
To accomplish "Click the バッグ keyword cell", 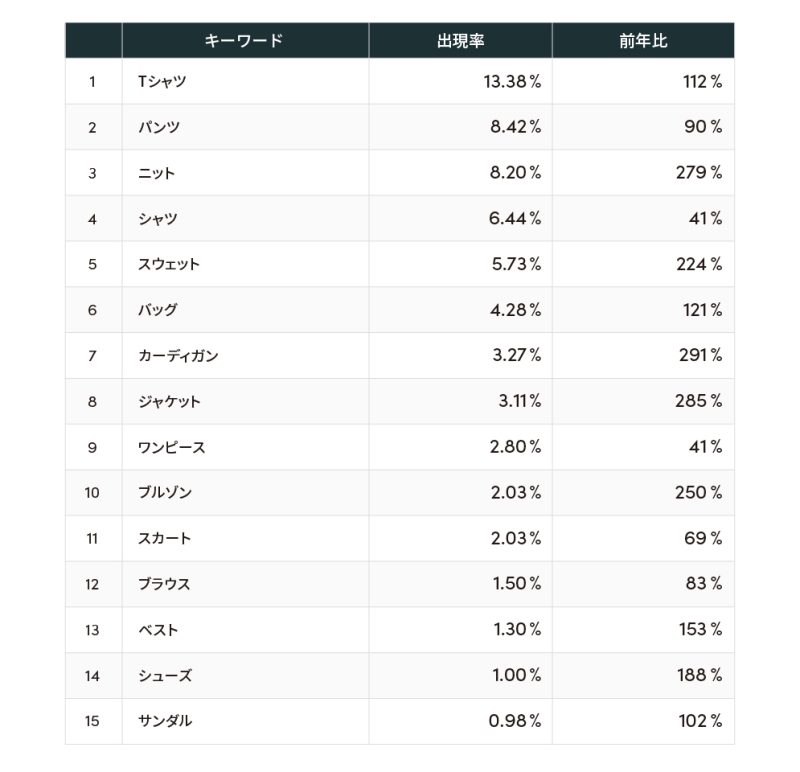I will [158, 310].
